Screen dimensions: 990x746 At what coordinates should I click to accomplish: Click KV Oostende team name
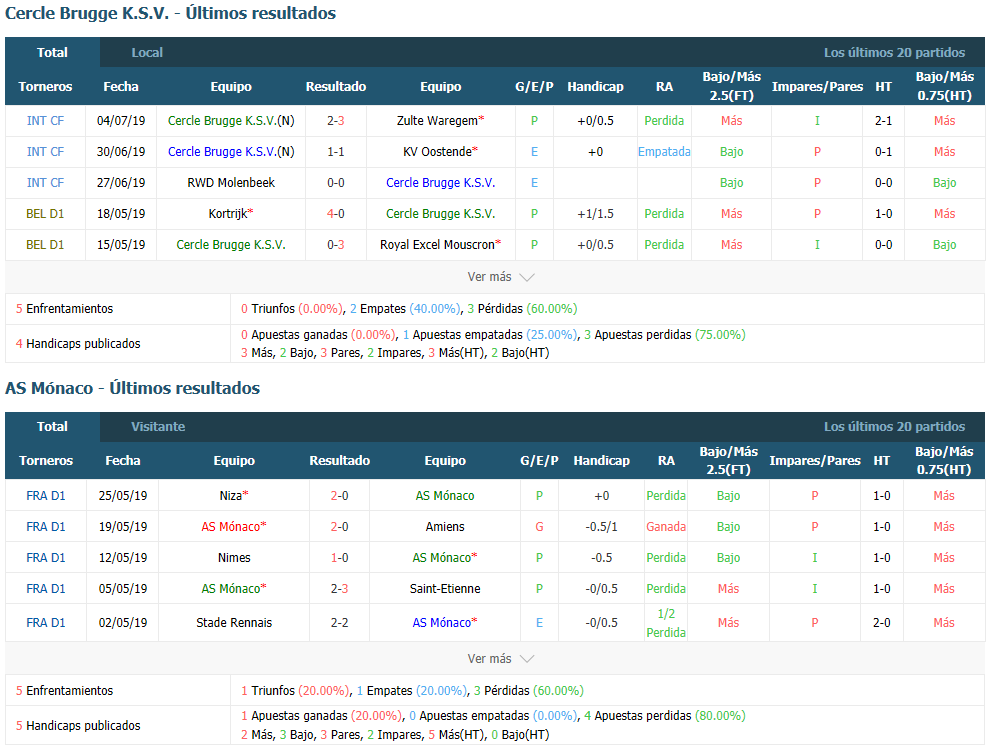tap(438, 151)
